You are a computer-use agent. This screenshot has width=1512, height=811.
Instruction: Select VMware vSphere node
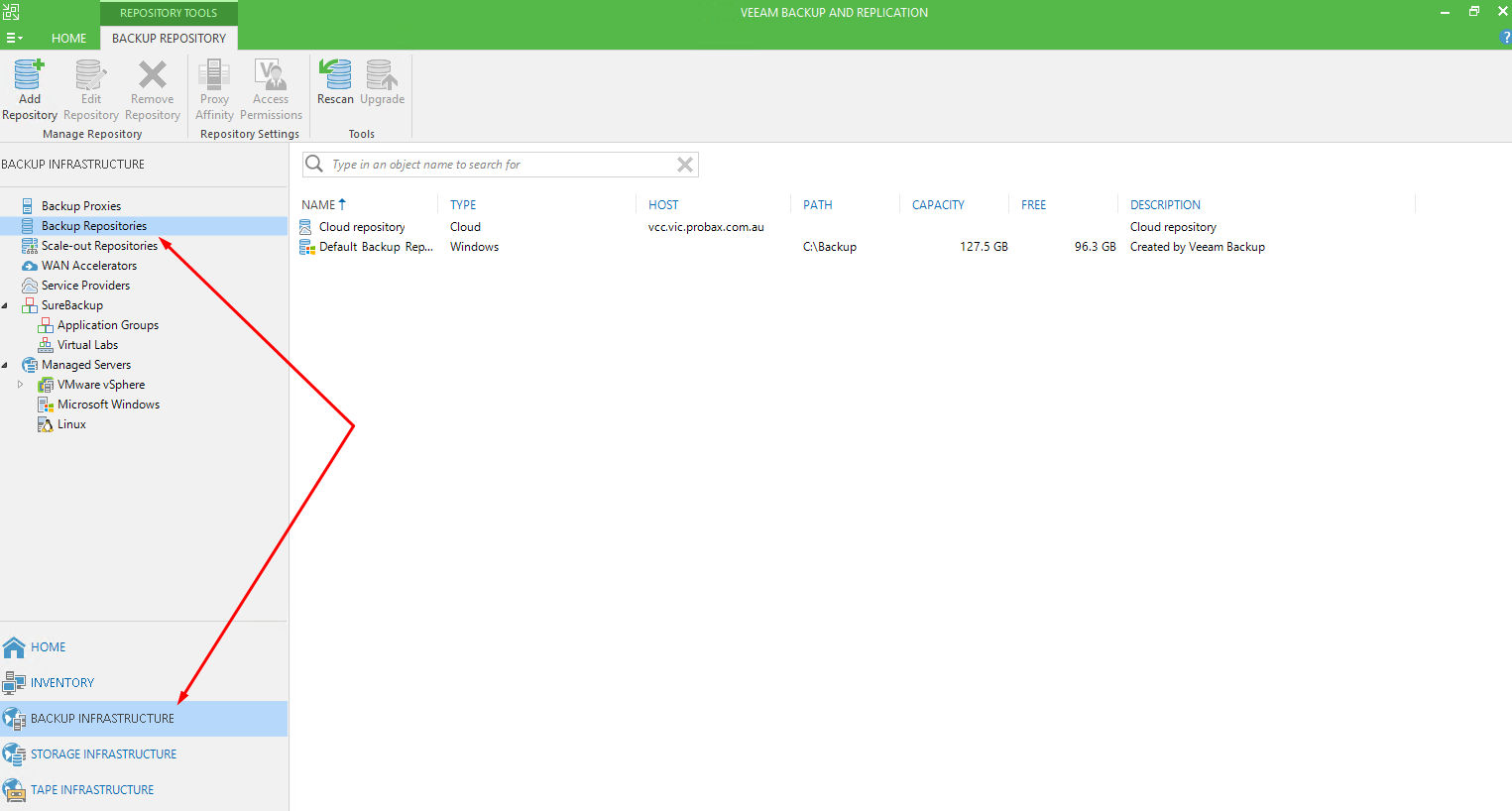pyautogui.click(x=101, y=385)
